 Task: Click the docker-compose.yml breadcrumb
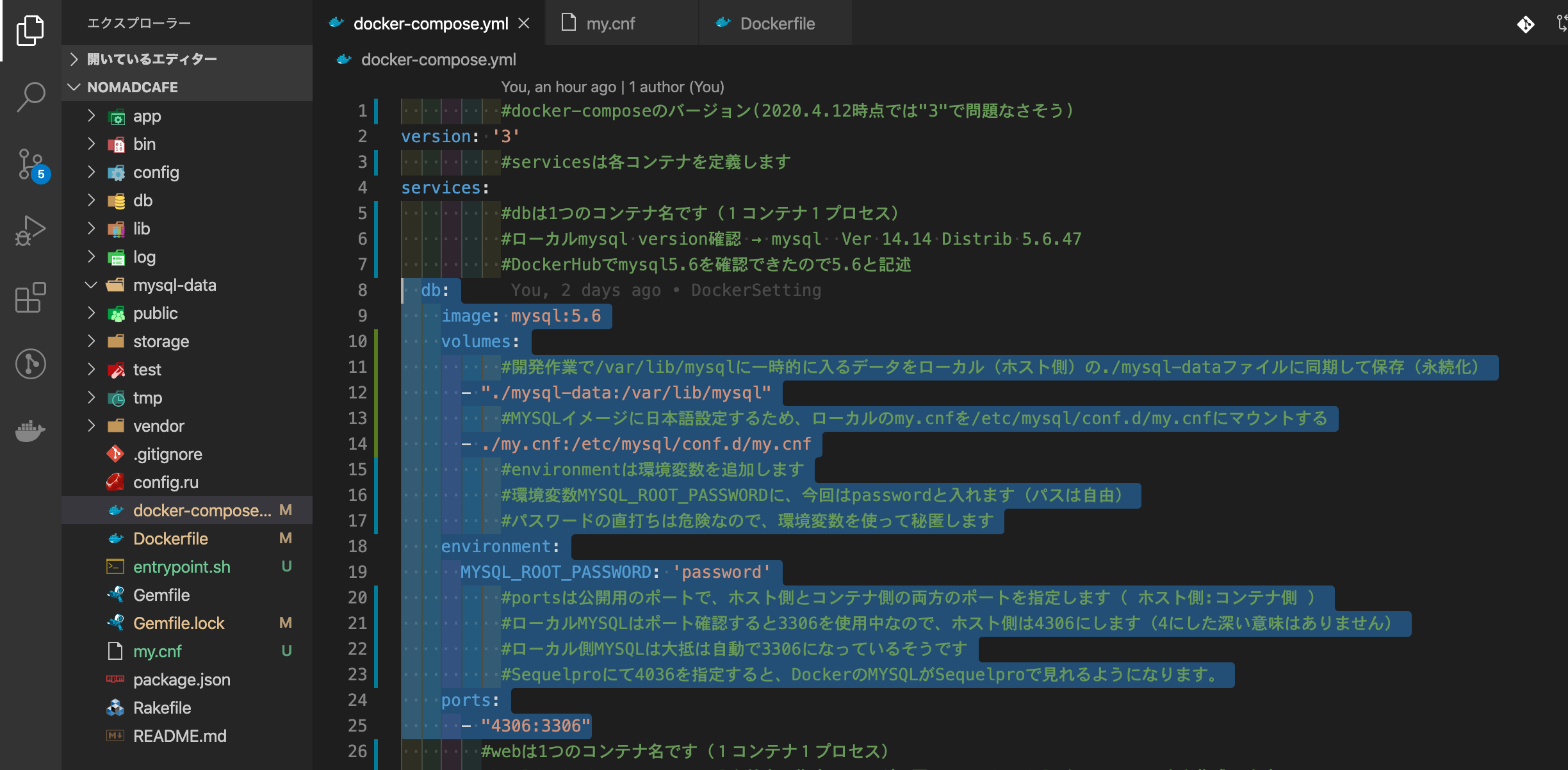(x=438, y=60)
